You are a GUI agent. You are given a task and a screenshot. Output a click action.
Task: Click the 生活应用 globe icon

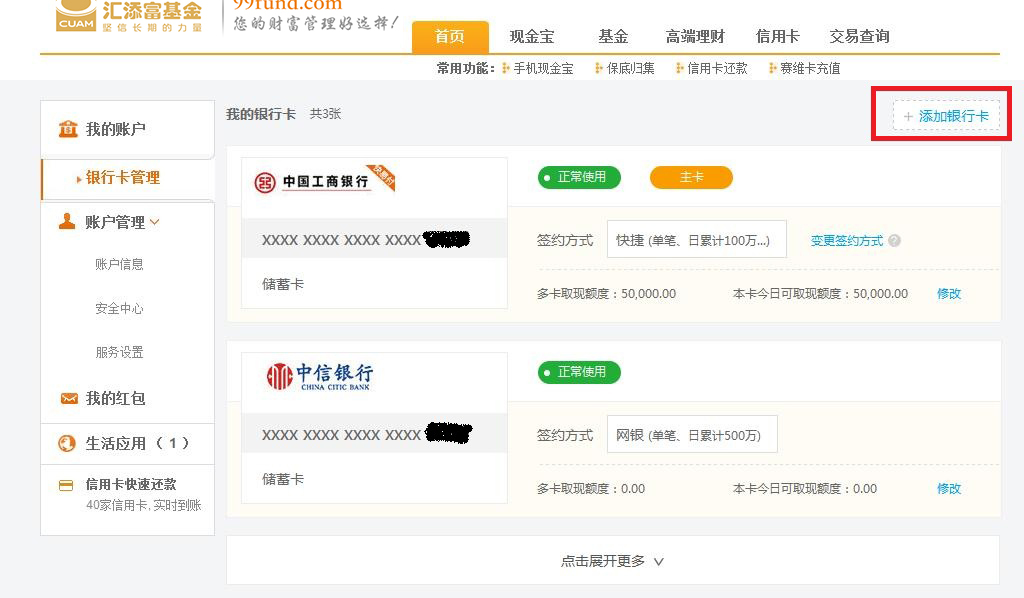pos(68,443)
